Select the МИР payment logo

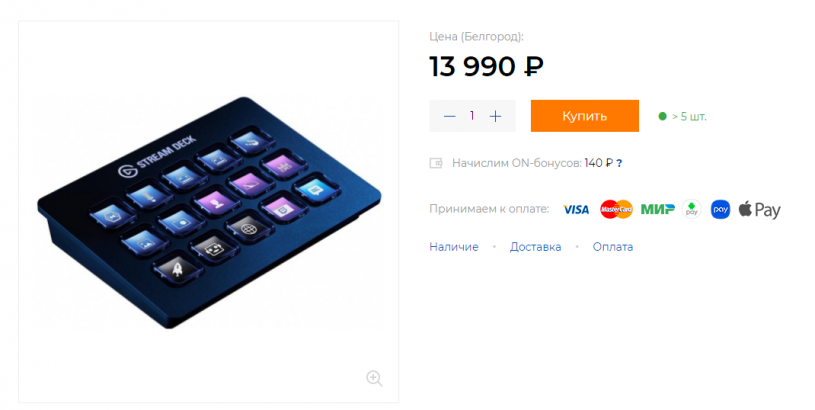[x=658, y=209]
